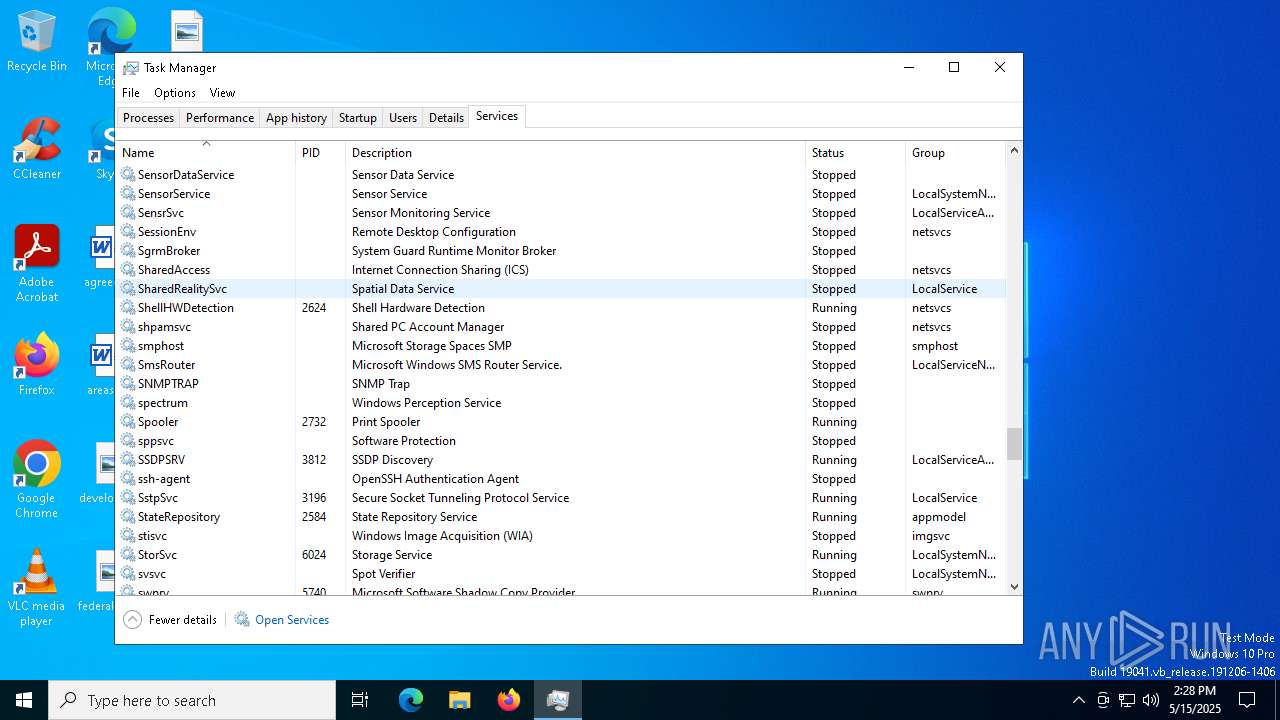Open VLC media player desktop shortcut
This screenshot has width=1280, height=720.
tap(37, 588)
